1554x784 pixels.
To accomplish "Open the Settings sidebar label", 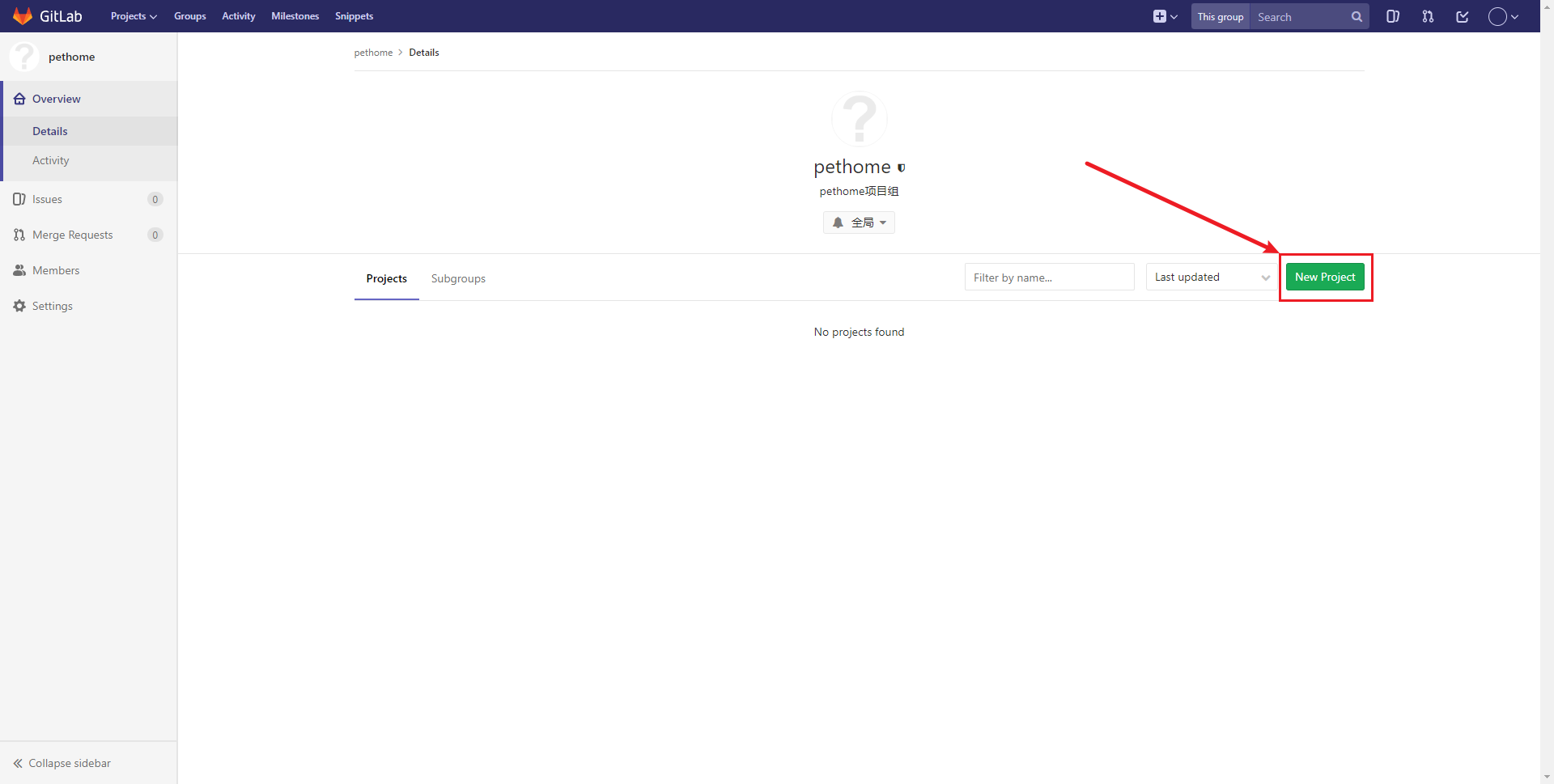I will (53, 306).
